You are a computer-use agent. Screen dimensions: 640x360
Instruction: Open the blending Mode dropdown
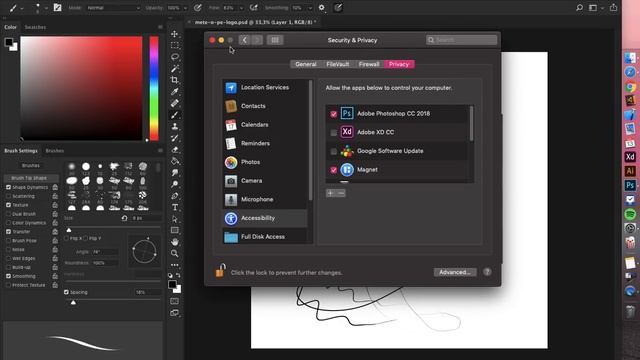[x=113, y=8]
